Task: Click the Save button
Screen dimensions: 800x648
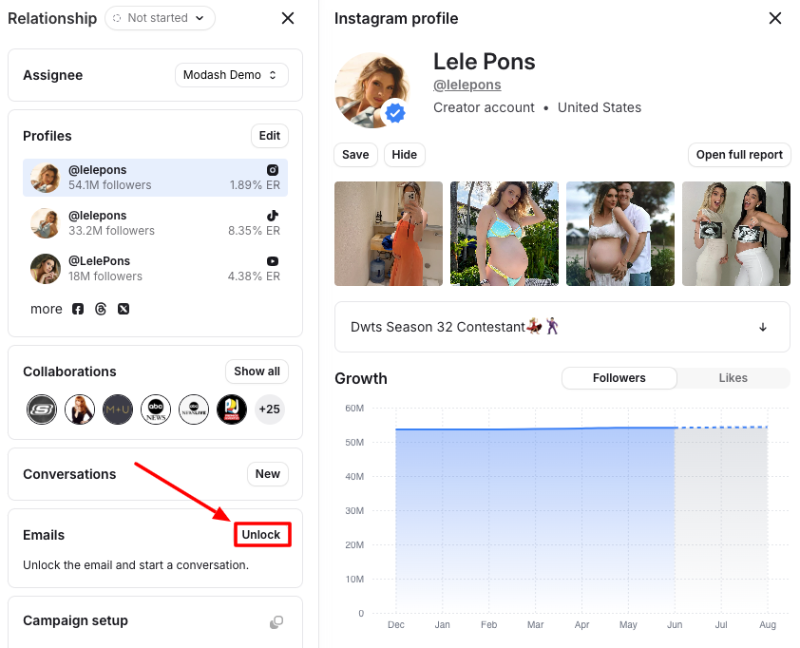Action: pyautogui.click(x=356, y=155)
